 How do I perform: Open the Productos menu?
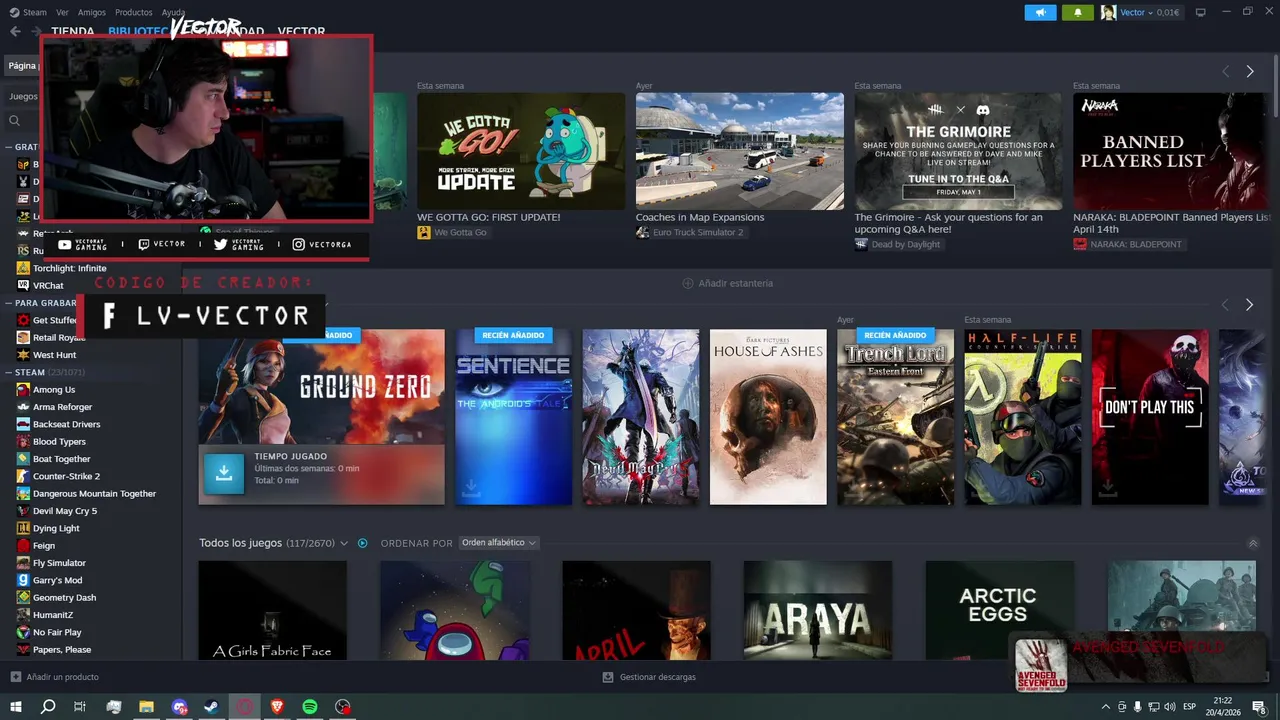tap(134, 12)
